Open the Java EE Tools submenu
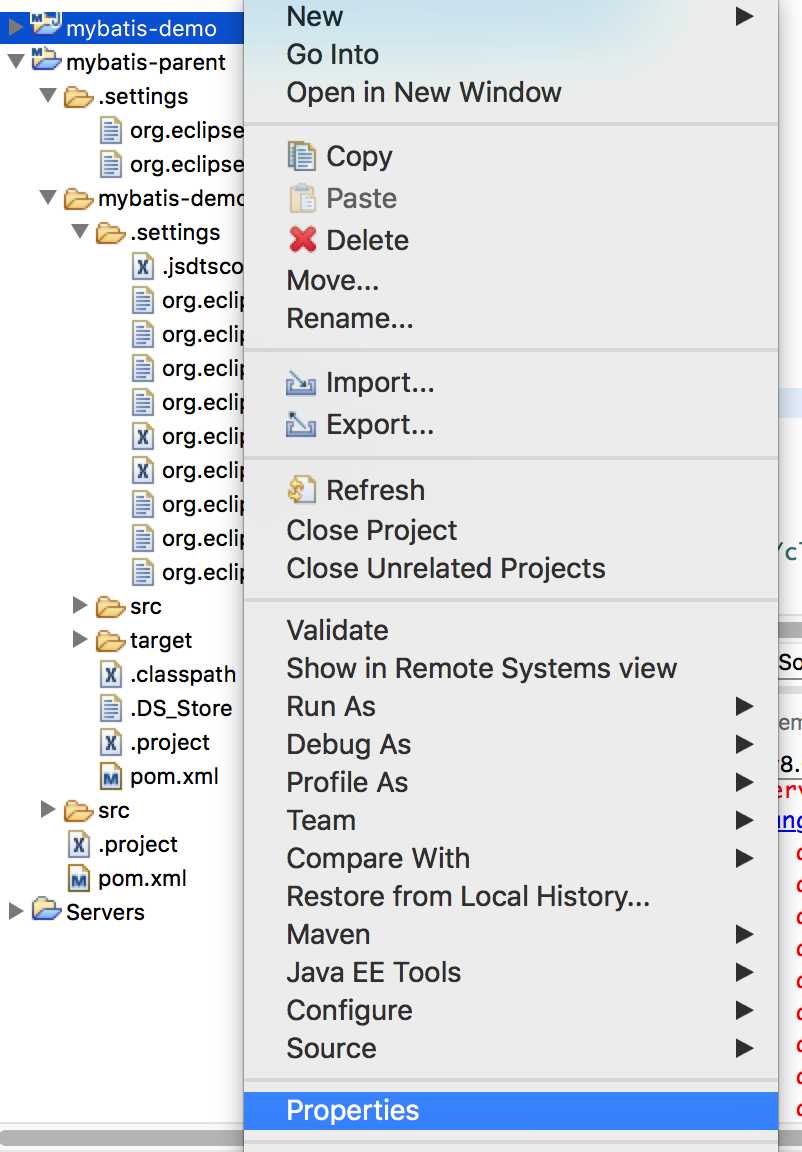Image resolution: width=802 pixels, height=1152 pixels. coord(511,973)
